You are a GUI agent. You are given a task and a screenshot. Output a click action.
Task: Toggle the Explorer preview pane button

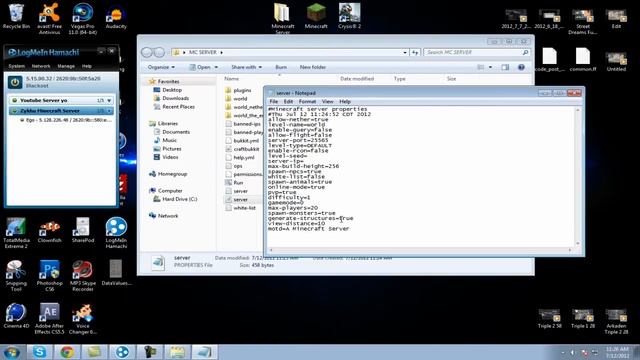(505, 67)
